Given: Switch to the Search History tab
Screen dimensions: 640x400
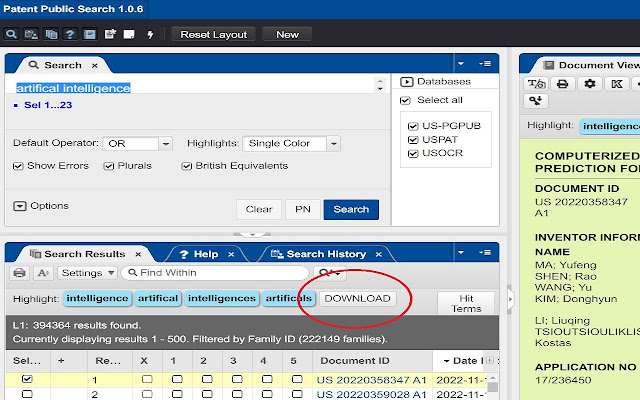Looking at the screenshot, I should click(326, 254).
